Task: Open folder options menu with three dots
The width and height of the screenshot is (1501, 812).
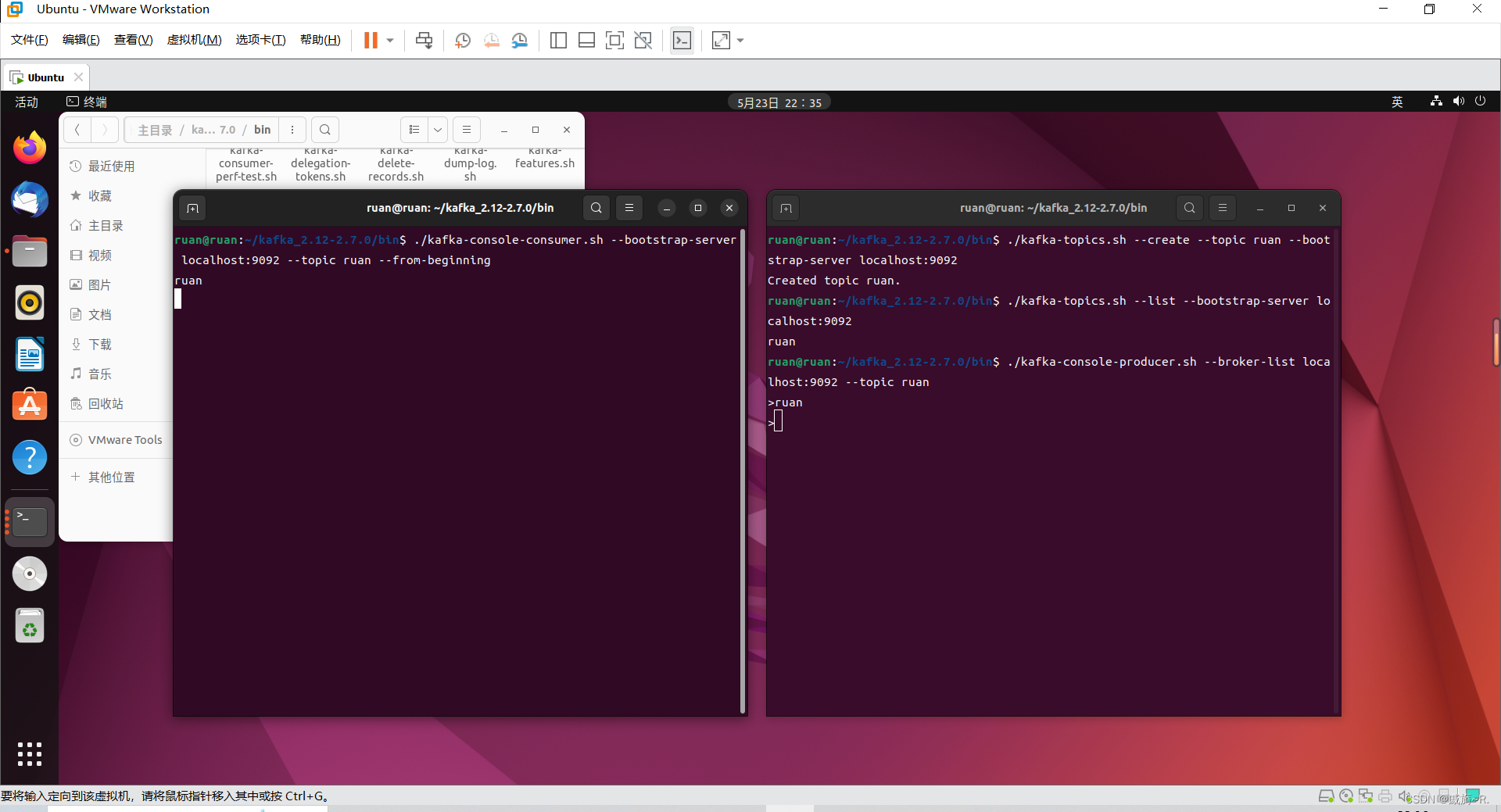Action: click(x=292, y=130)
